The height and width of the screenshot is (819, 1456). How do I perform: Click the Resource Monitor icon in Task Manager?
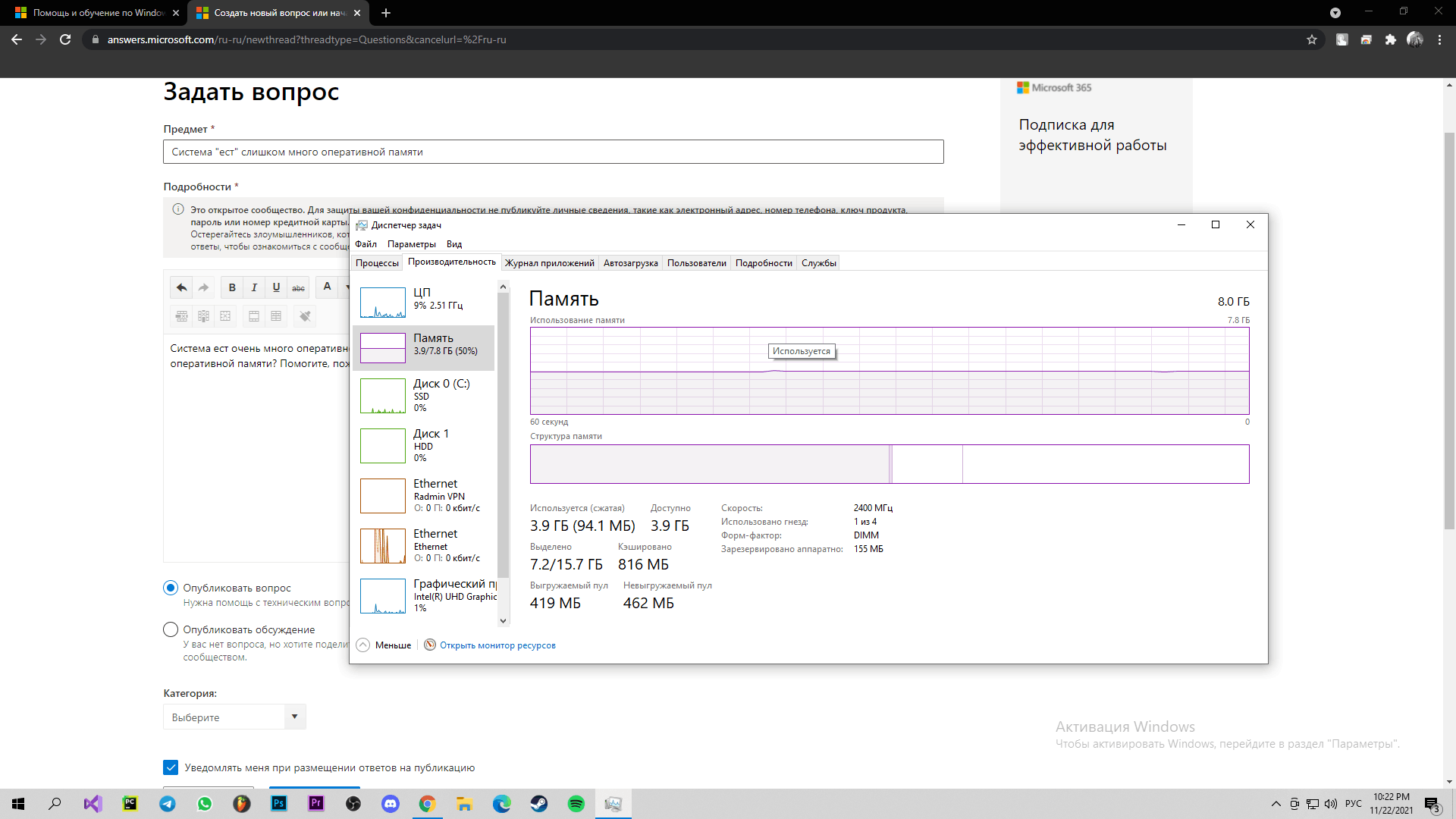click(430, 645)
